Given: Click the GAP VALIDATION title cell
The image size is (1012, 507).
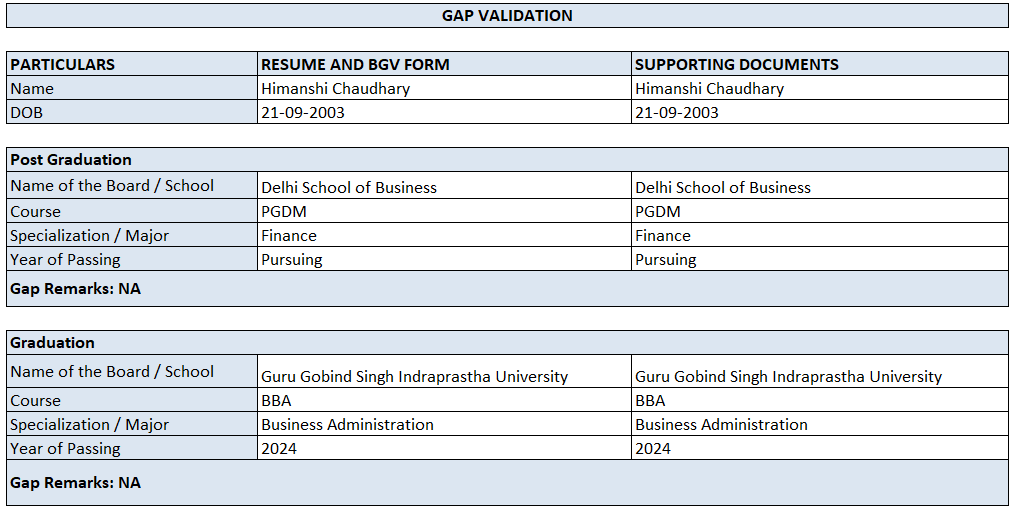Looking at the screenshot, I should (507, 16).
